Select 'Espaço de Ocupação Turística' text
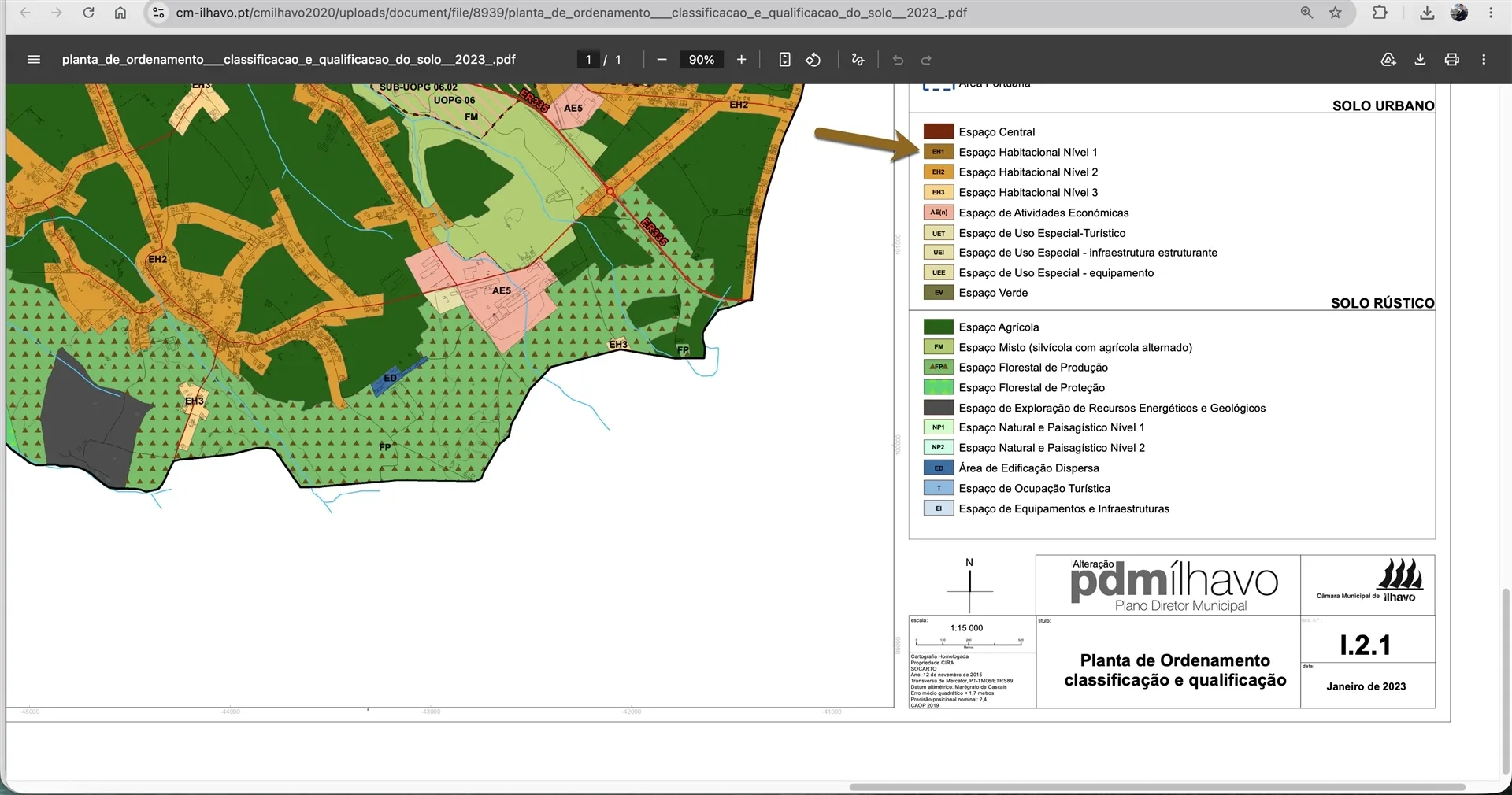 [1034, 488]
